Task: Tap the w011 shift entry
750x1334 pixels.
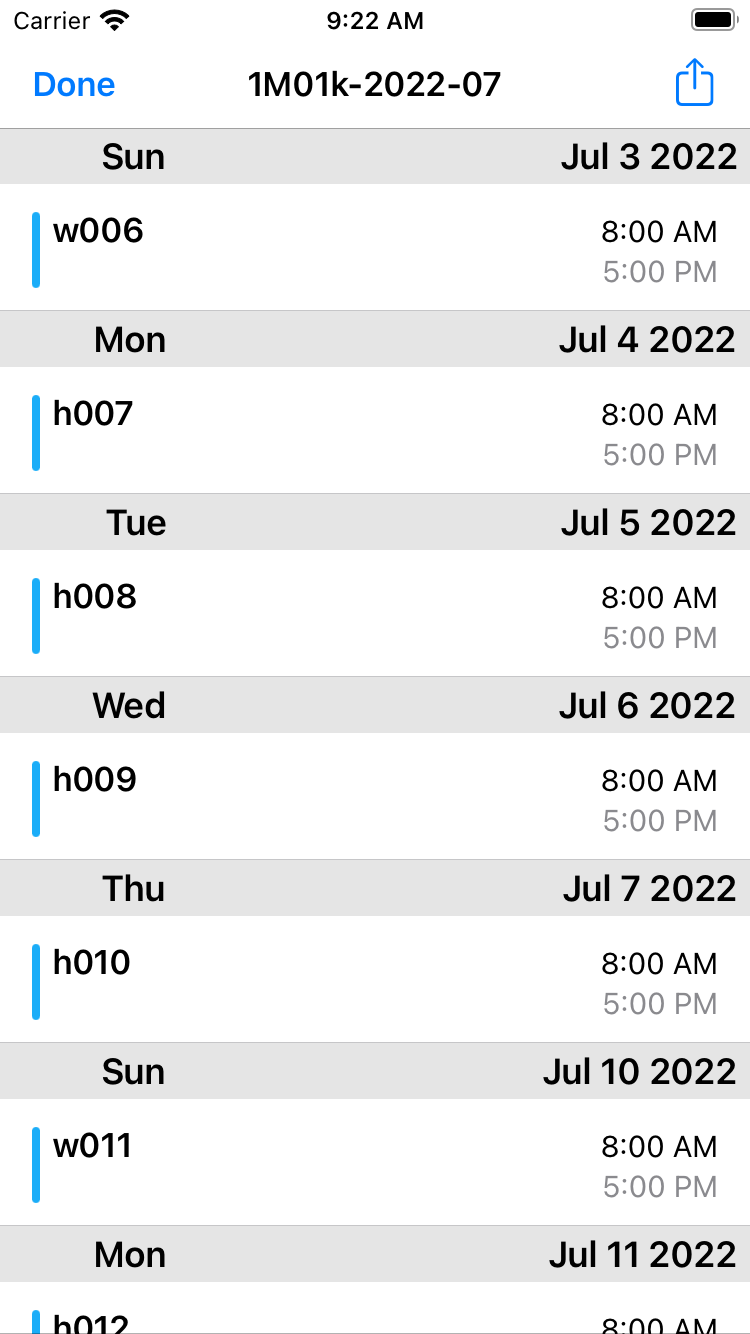Action: pyautogui.click(x=375, y=1164)
